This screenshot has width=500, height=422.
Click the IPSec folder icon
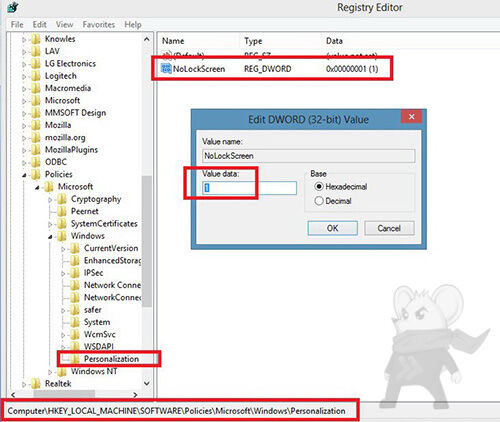coord(75,273)
